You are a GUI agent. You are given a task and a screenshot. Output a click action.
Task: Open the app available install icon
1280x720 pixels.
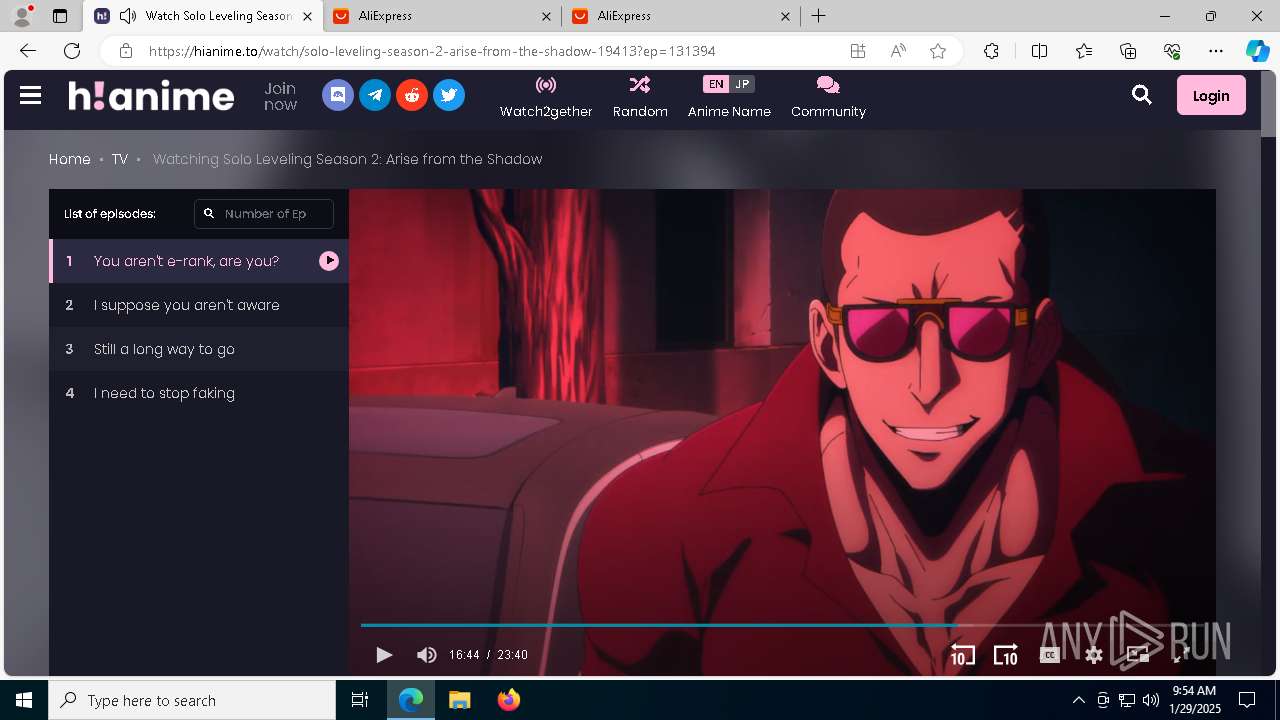[857, 51]
